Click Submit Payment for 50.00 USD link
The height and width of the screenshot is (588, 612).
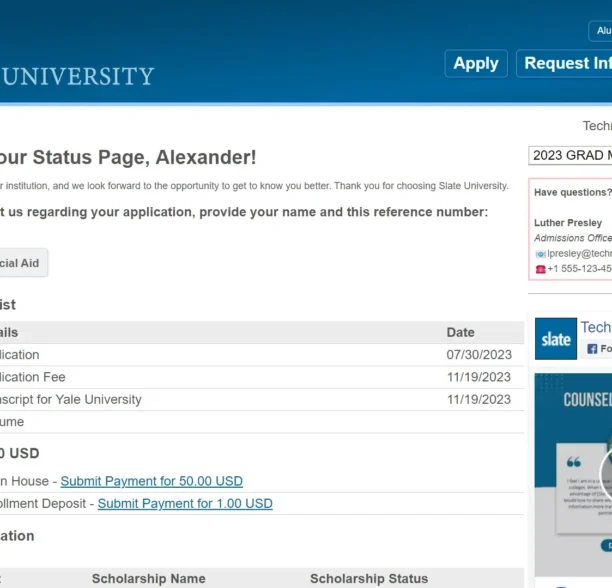coord(151,481)
